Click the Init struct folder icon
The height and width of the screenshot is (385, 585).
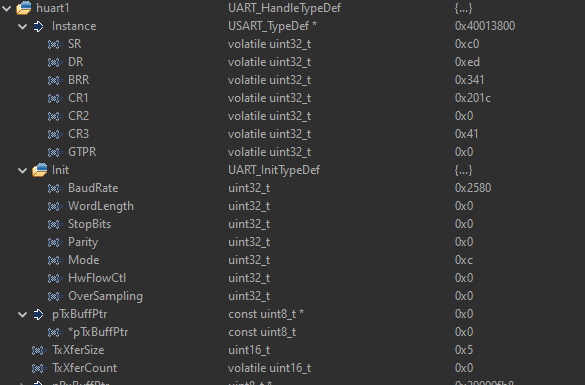[40, 170]
